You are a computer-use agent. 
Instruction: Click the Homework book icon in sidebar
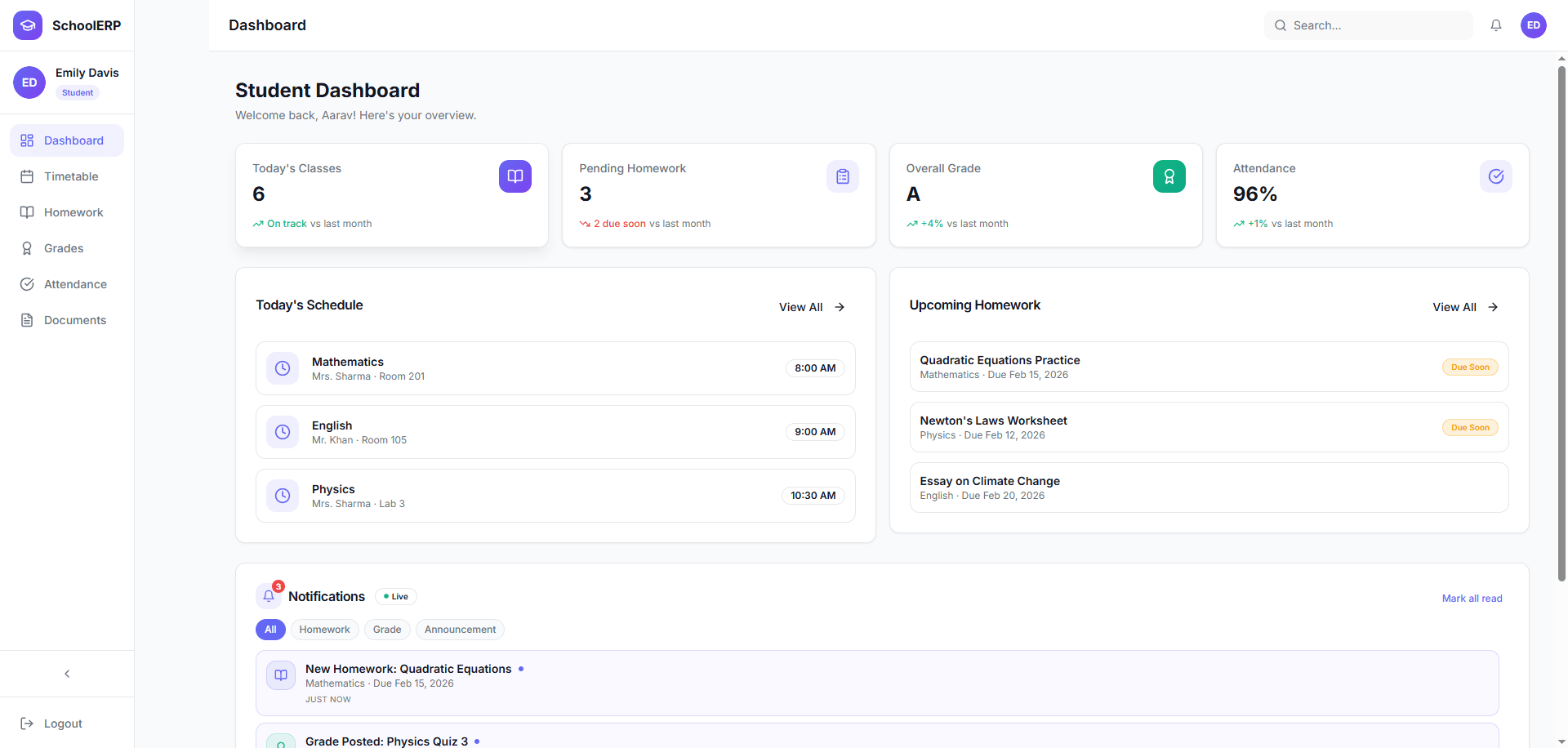[x=27, y=212]
